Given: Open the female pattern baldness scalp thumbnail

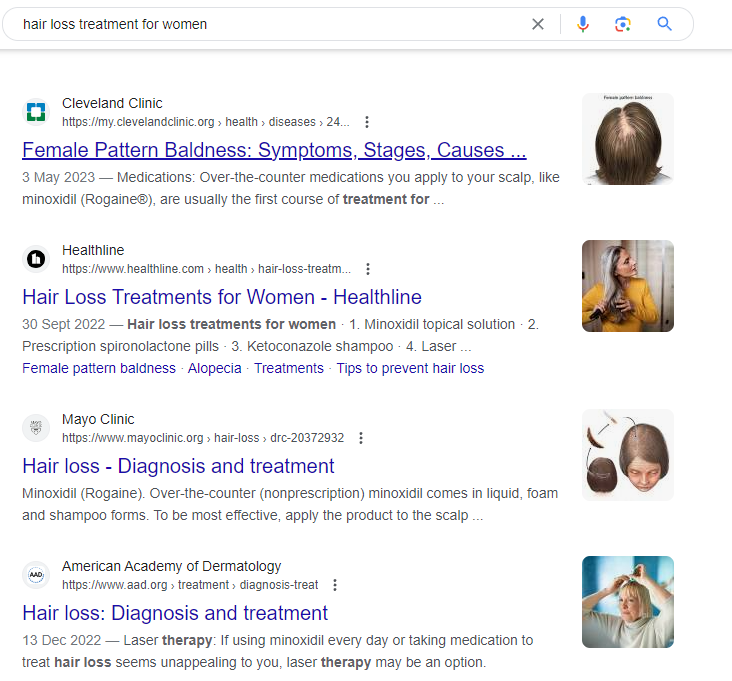Looking at the screenshot, I should [x=628, y=139].
